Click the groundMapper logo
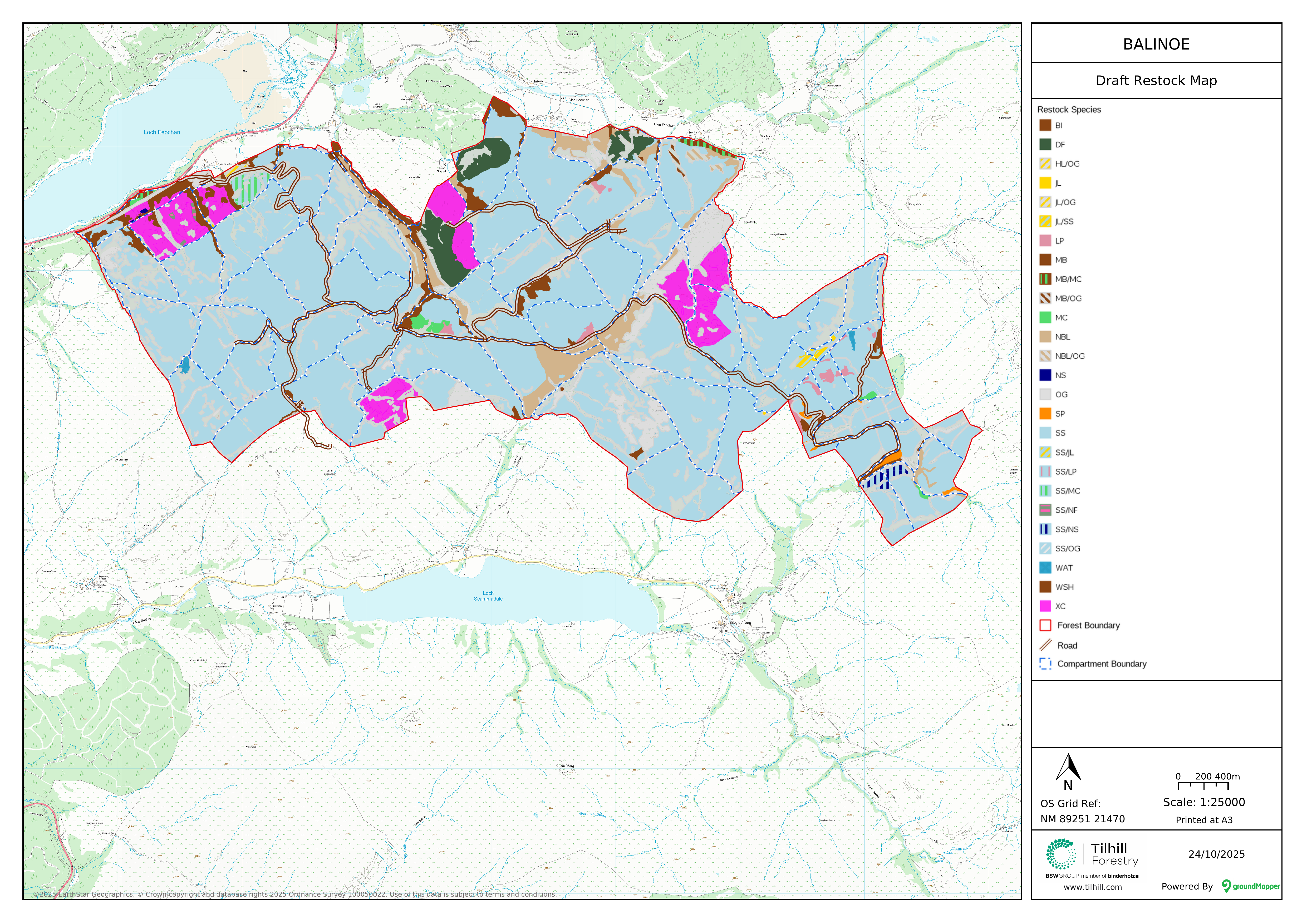This screenshot has height=924, width=1307. [1250, 886]
